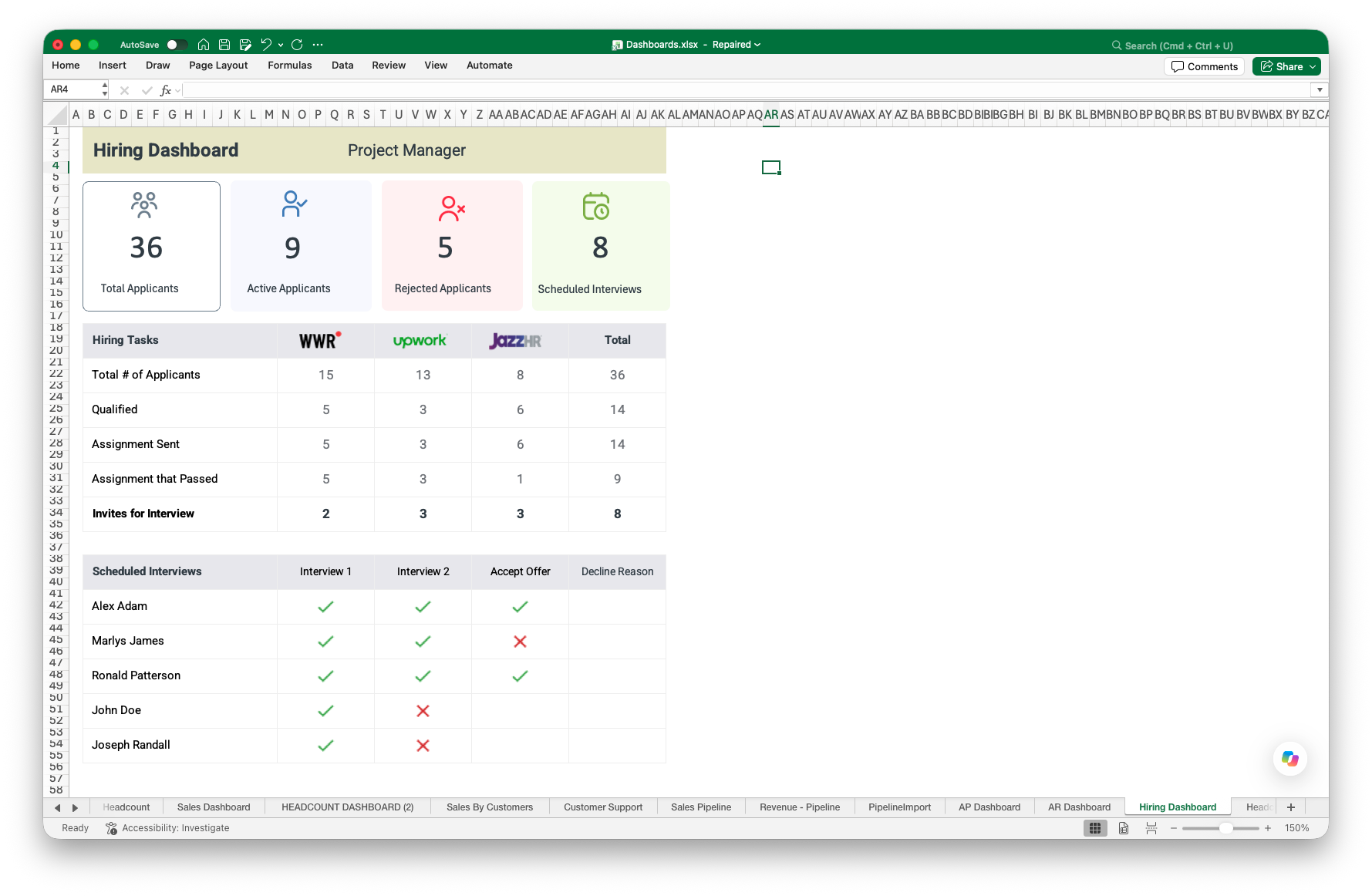Open the more options ellipsis in title bar
Screen dimensions: 1372x896
(318, 45)
